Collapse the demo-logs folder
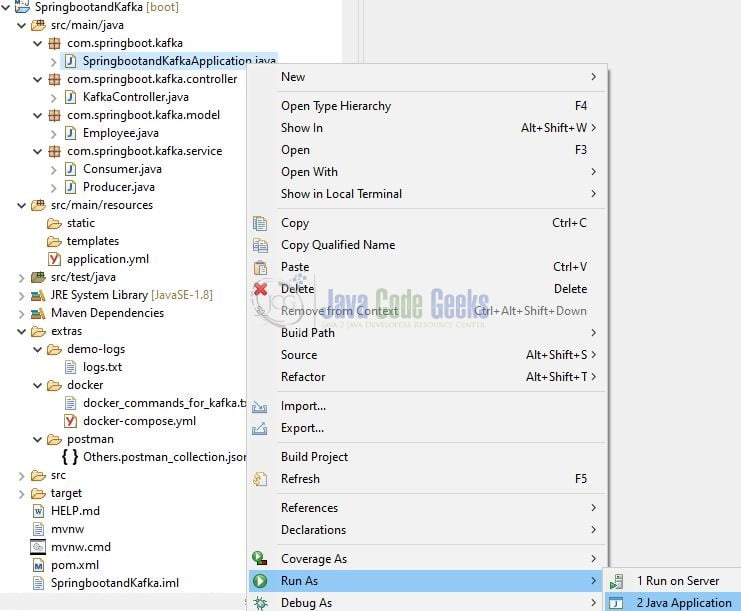The width and height of the screenshot is (741, 611). [37, 350]
